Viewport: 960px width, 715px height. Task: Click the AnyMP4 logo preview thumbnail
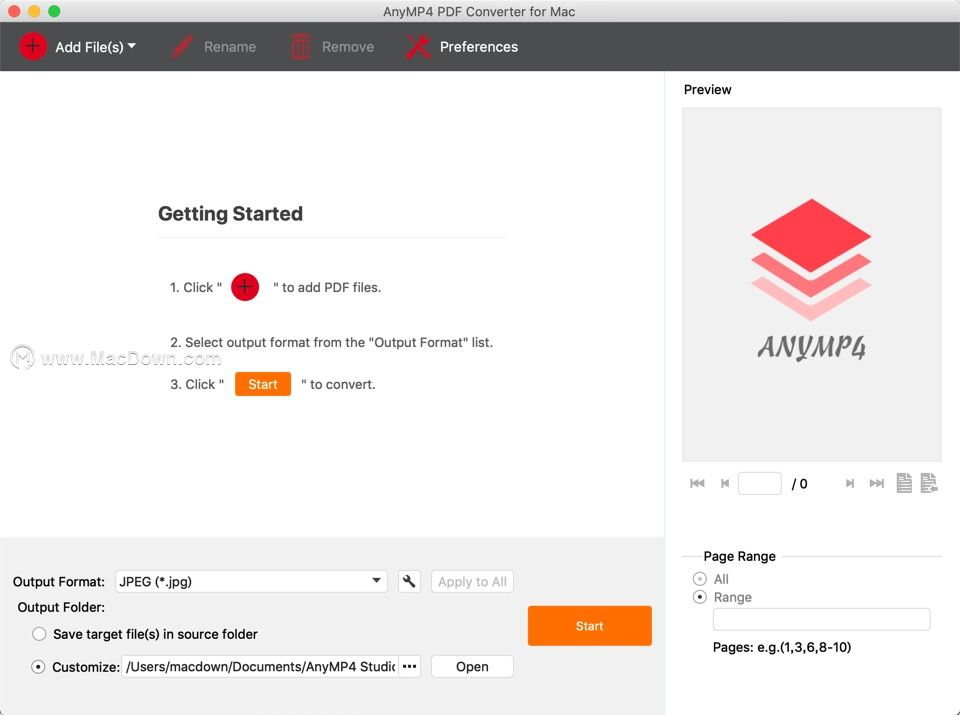point(812,284)
